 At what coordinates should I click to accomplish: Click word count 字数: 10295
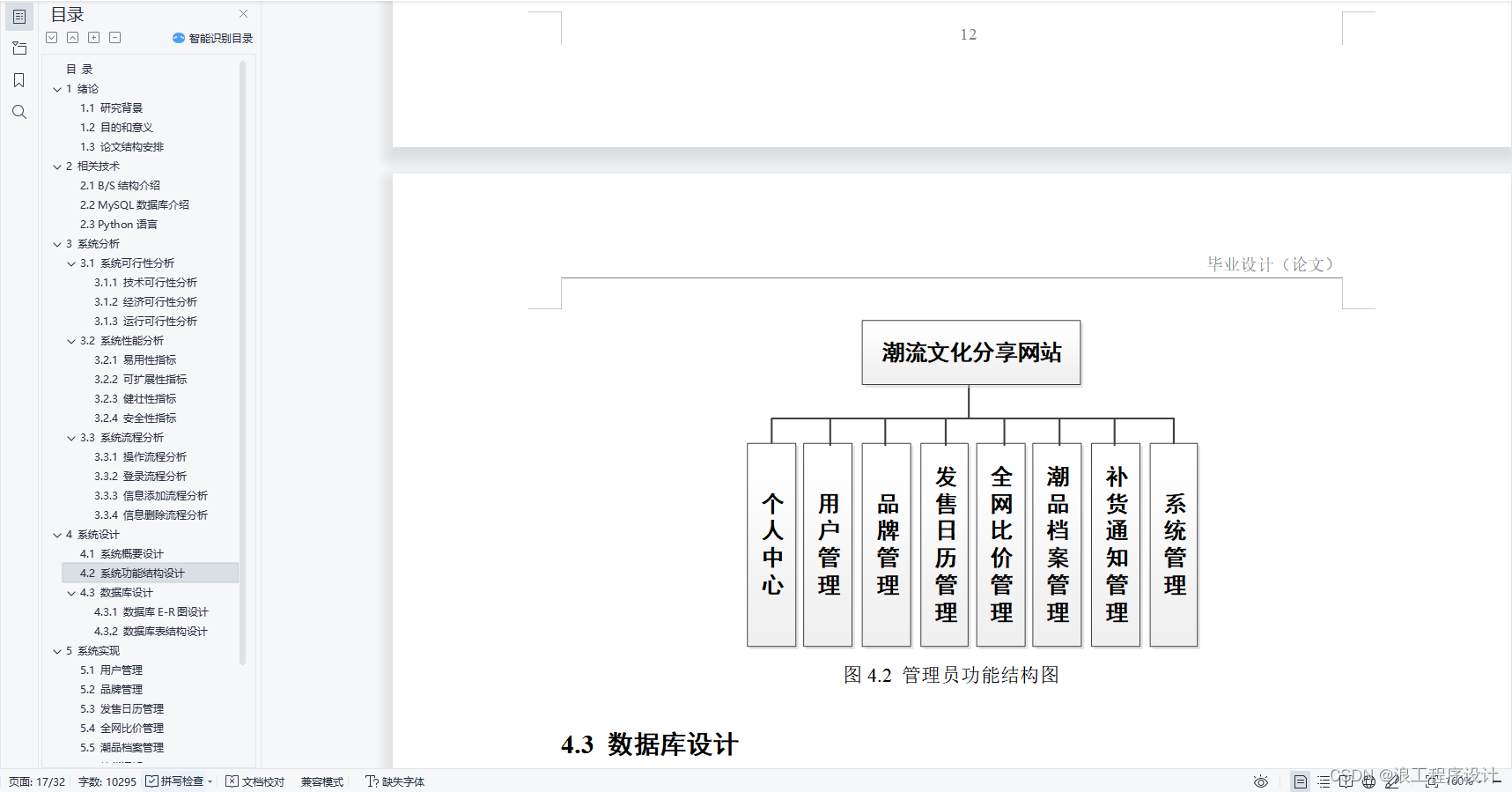tap(107, 781)
